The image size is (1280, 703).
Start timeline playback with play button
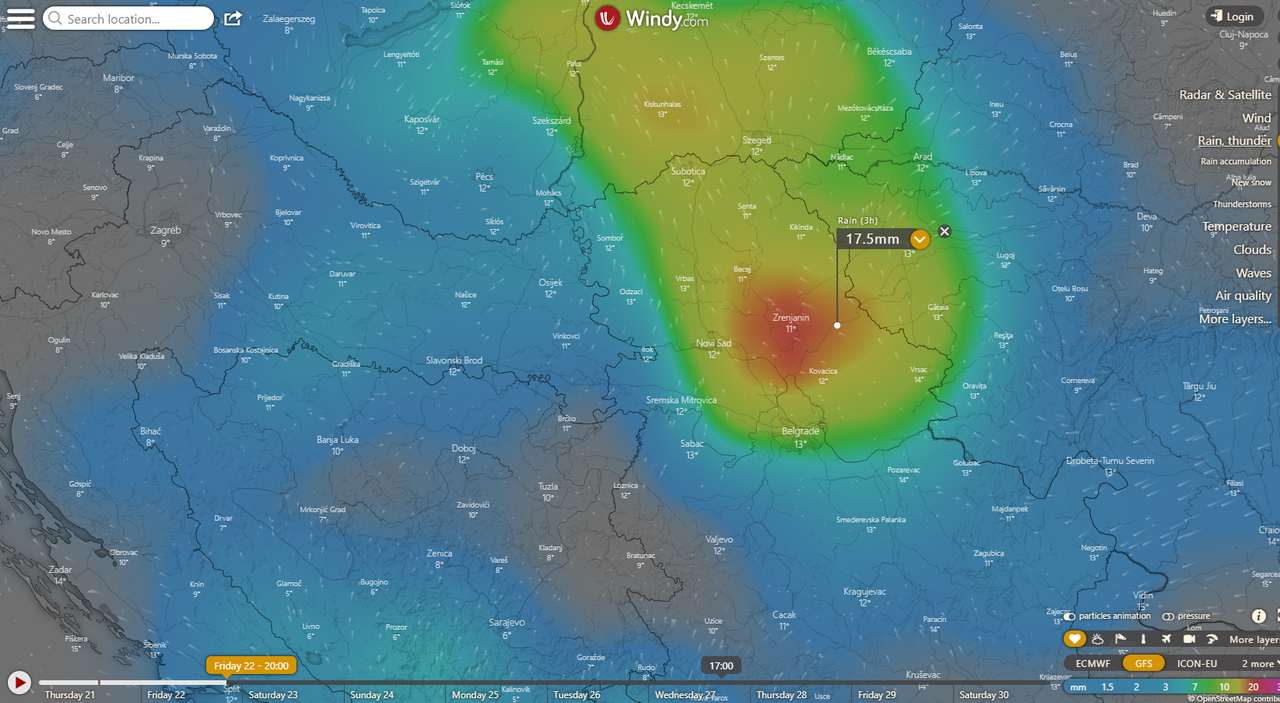pyautogui.click(x=19, y=682)
